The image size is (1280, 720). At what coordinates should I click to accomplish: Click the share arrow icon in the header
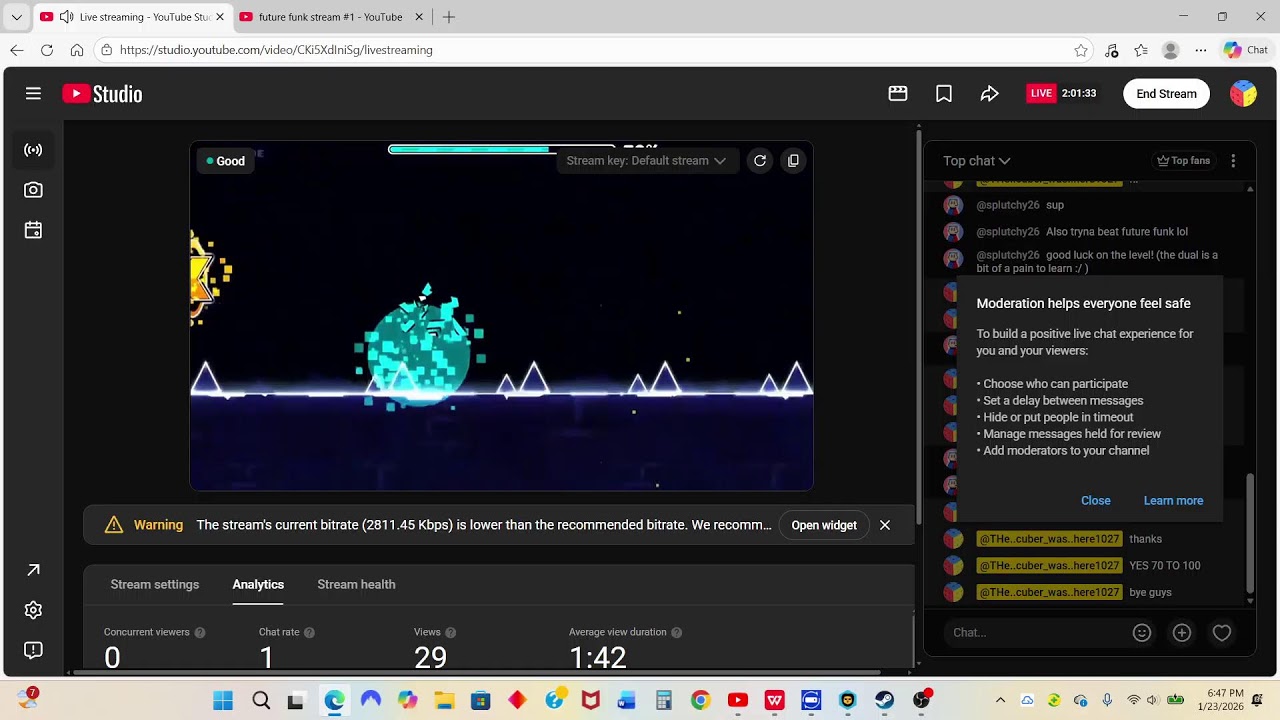tap(989, 93)
